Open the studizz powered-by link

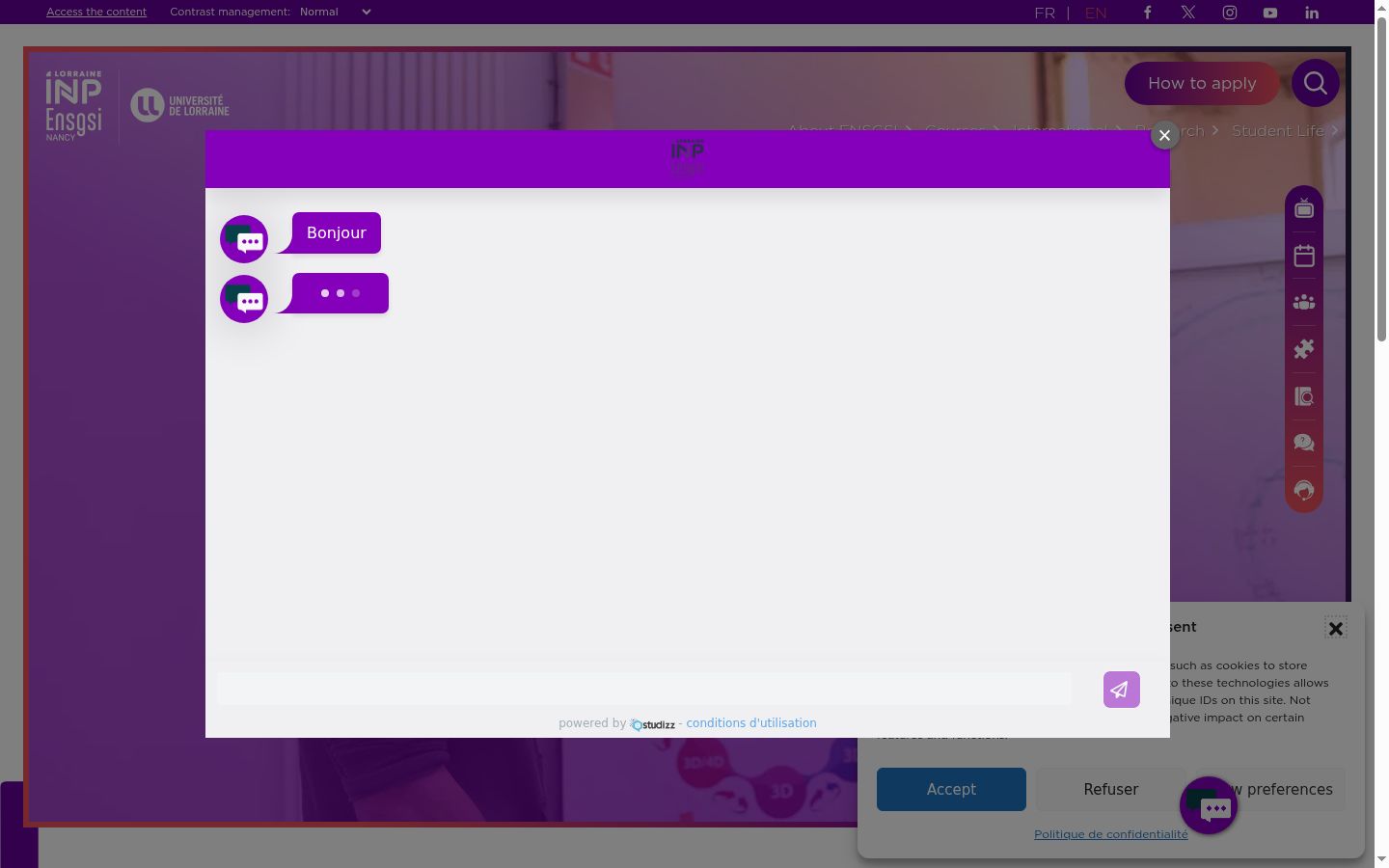click(x=652, y=724)
